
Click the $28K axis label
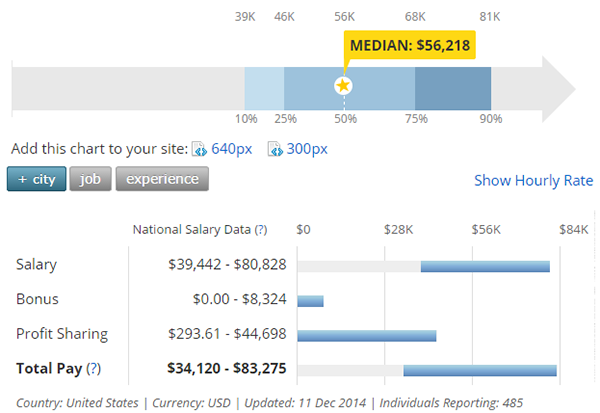399,230
